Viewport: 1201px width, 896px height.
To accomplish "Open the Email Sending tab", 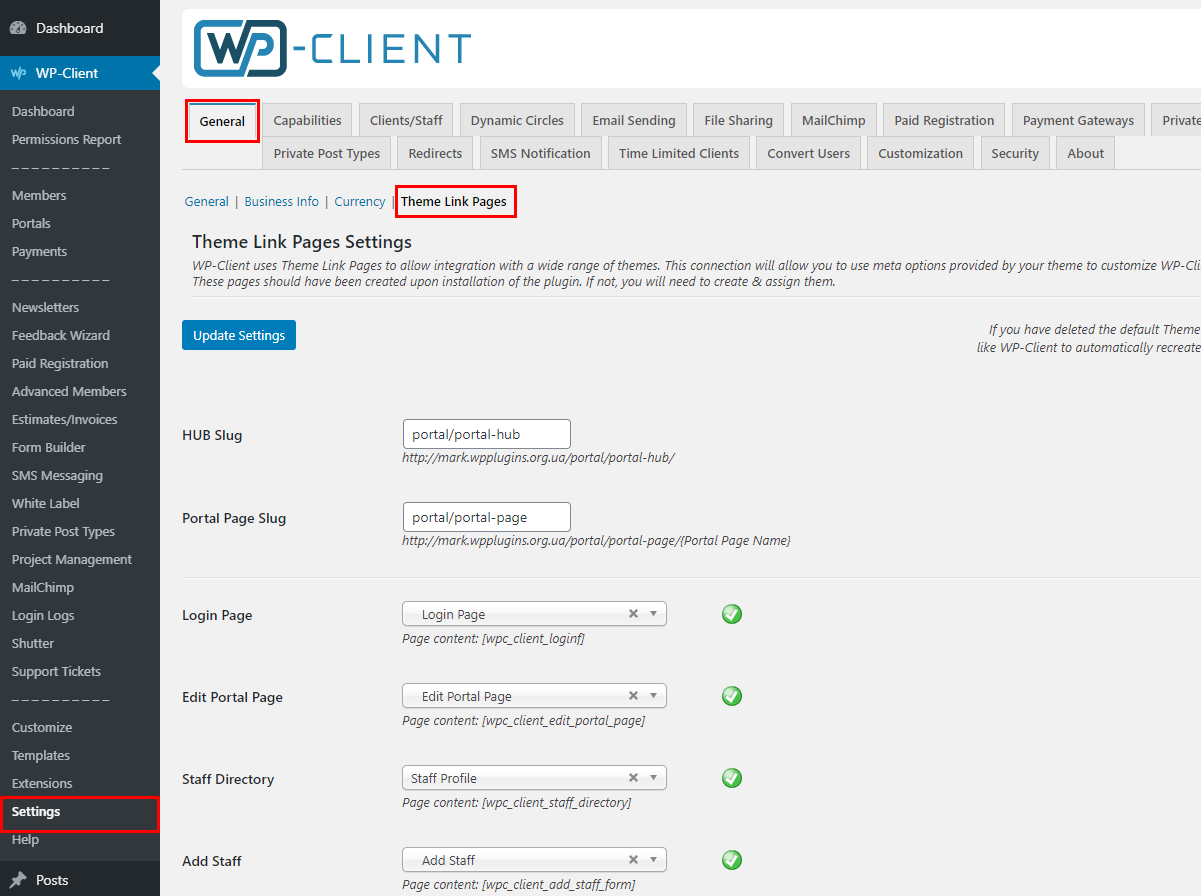I will pos(634,120).
